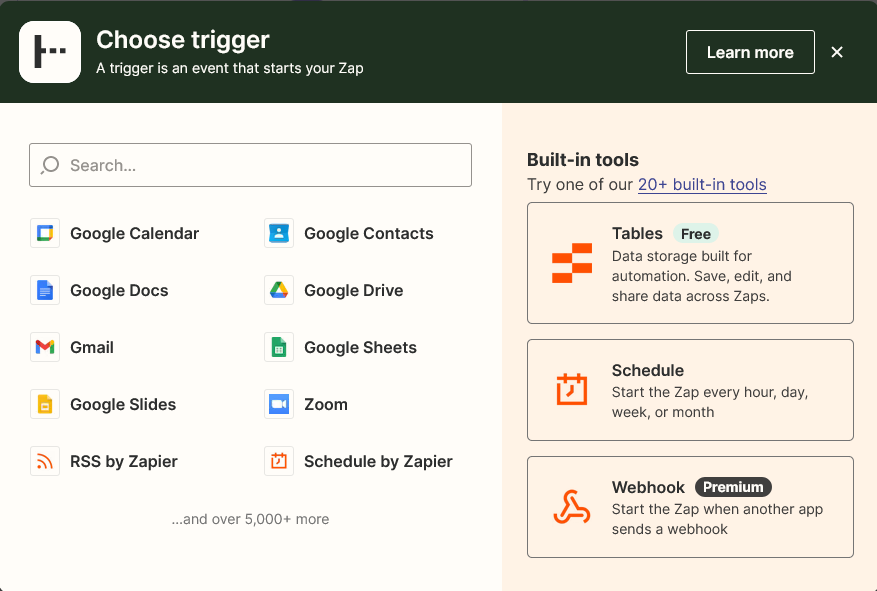The height and width of the screenshot is (591, 877).
Task: Click the Zoom camera icon
Action: tap(279, 404)
